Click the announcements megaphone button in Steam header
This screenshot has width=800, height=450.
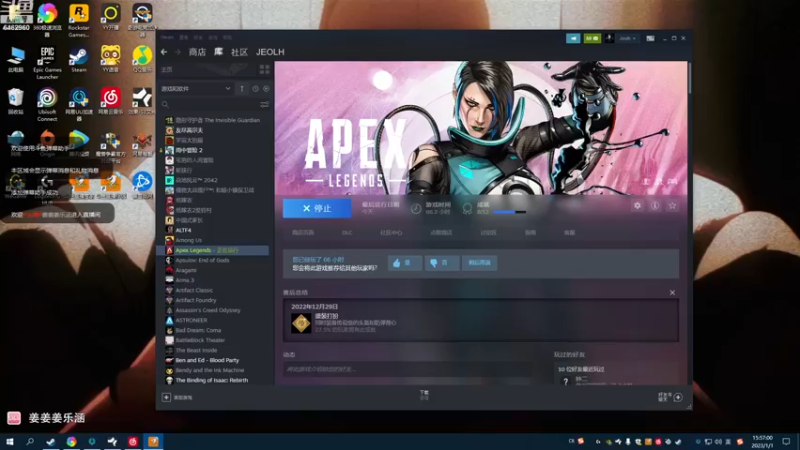click(573, 38)
